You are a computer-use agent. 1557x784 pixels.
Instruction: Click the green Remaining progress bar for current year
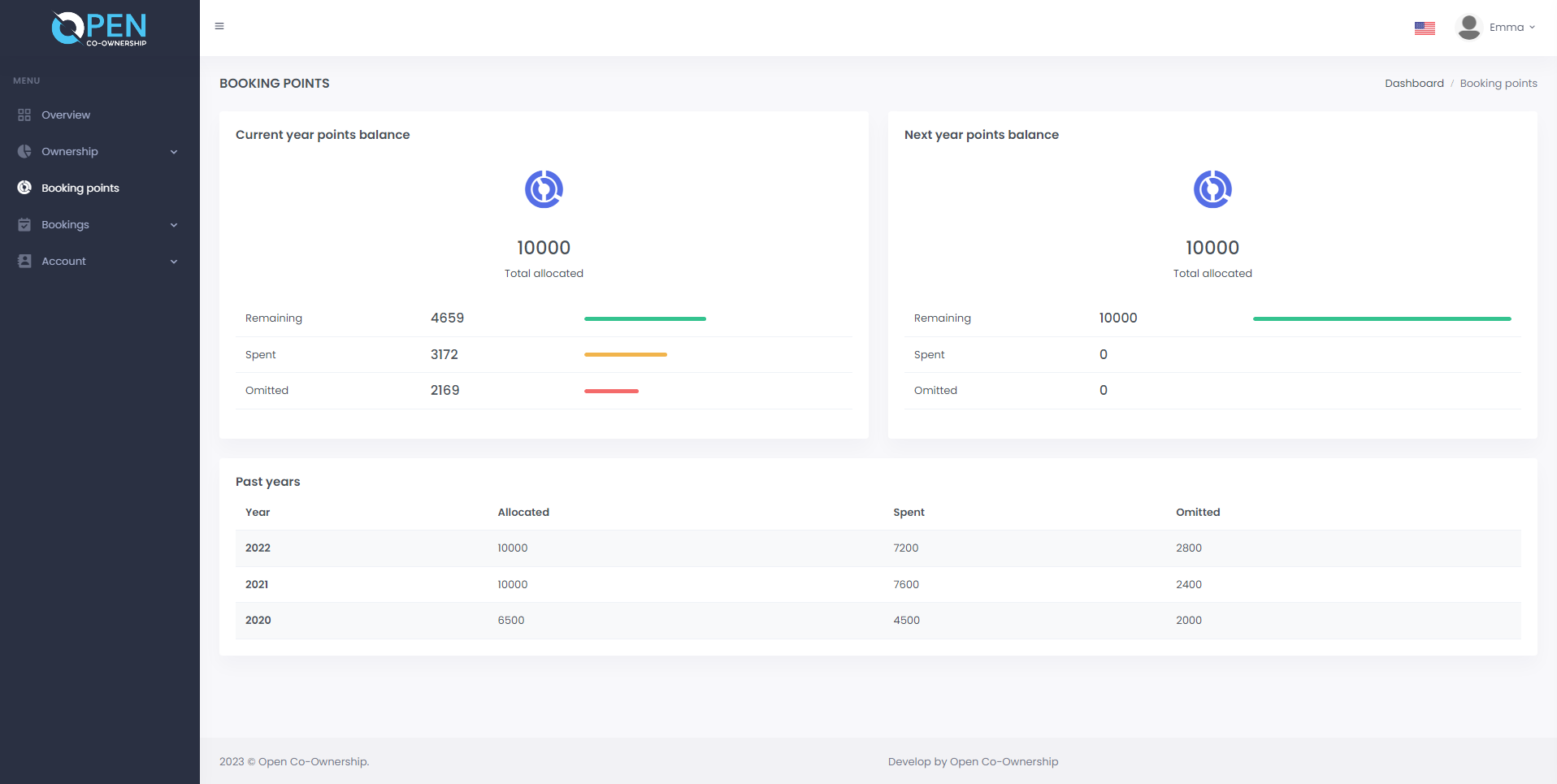(x=644, y=319)
